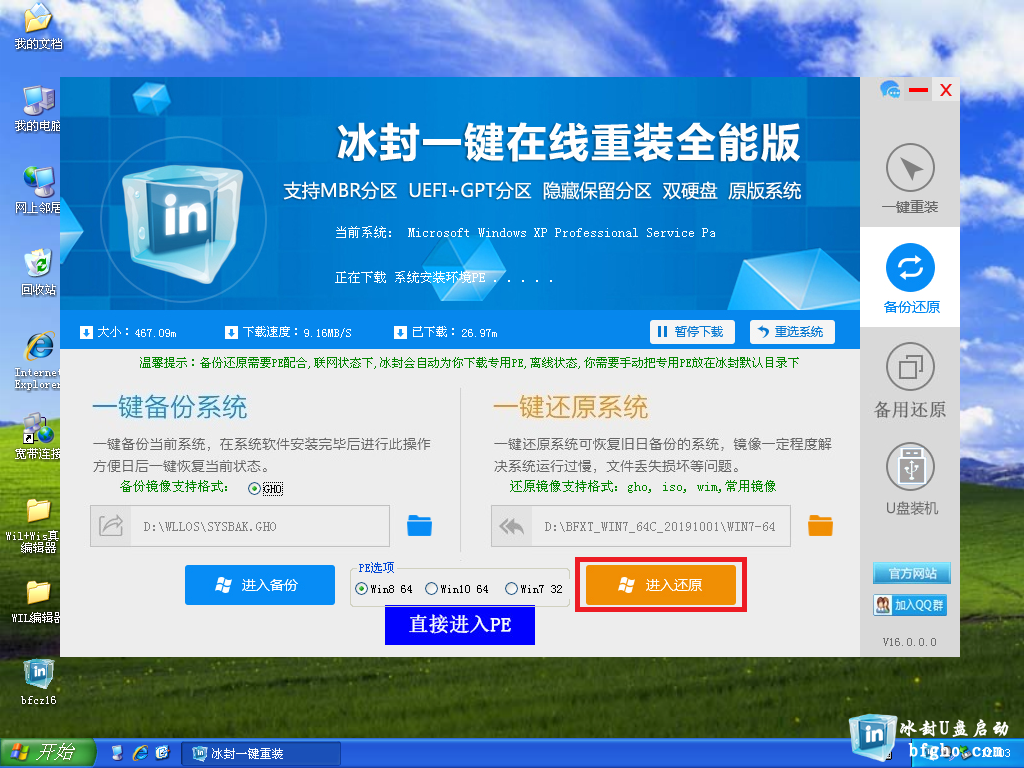Click the 一键备份系统 heading
Viewport: 1024px width, 768px height.
coord(170,407)
